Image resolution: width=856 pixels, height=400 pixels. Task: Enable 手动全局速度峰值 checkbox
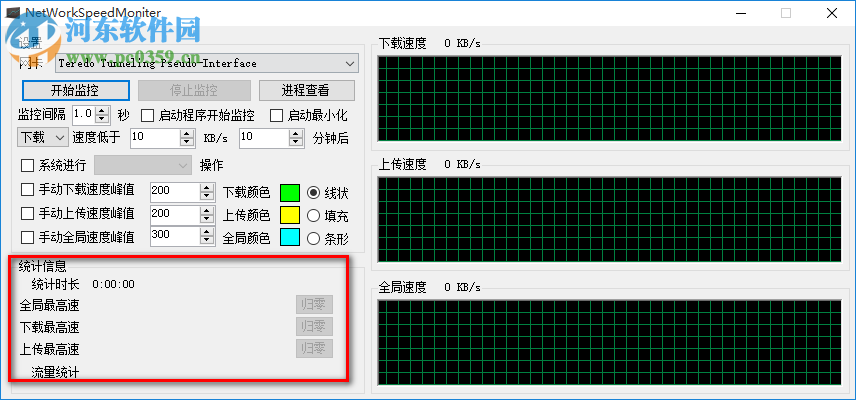pos(27,237)
